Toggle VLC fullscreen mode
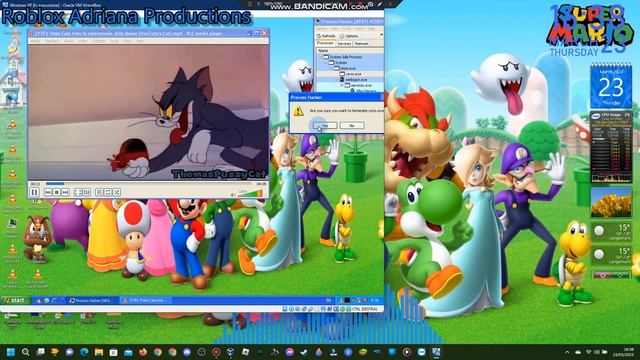 [x=78, y=192]
